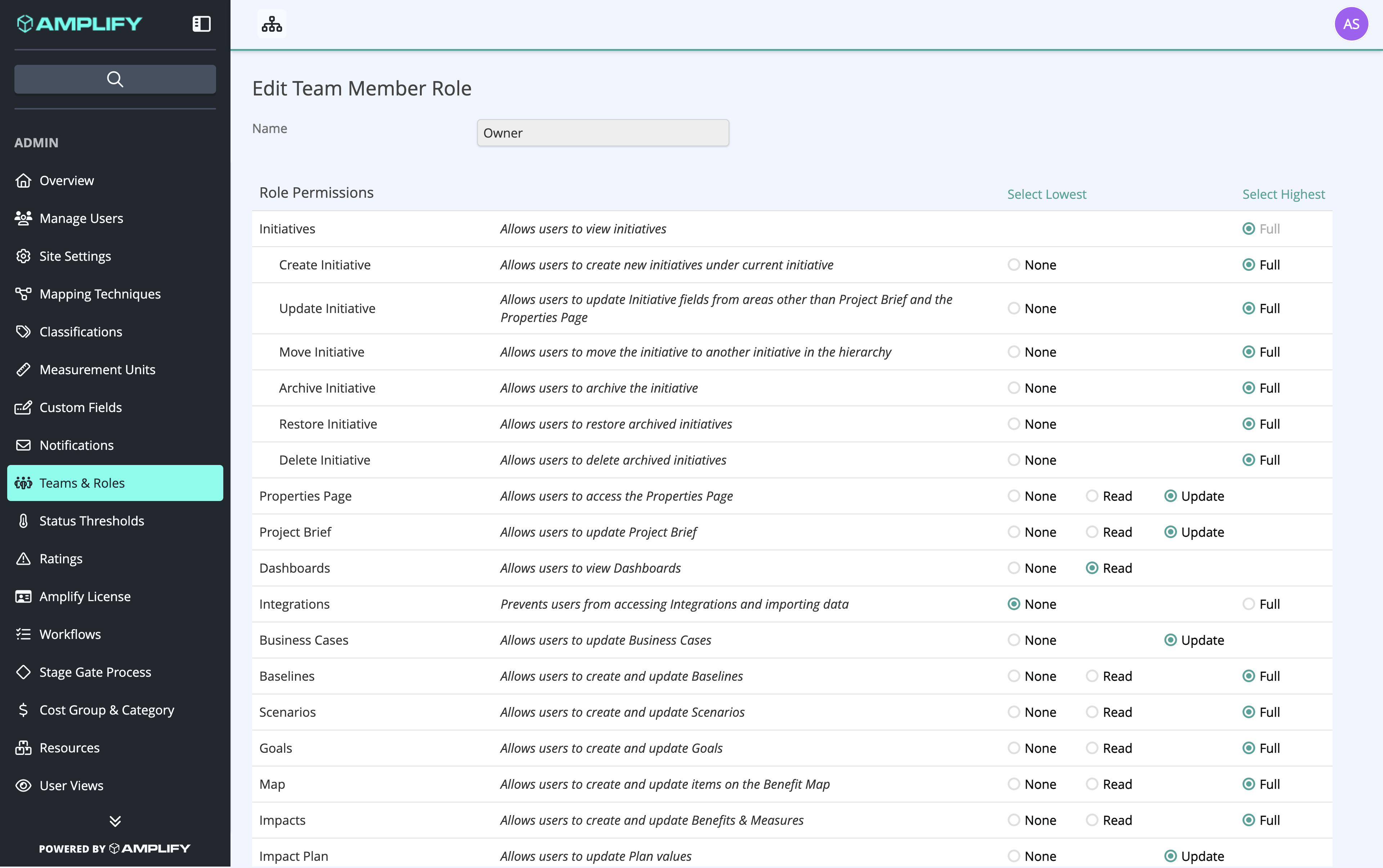Click the org chart icon in the top toolbar
The width and height of the screenshot is (1383, 868).
(x=271, y=23)
